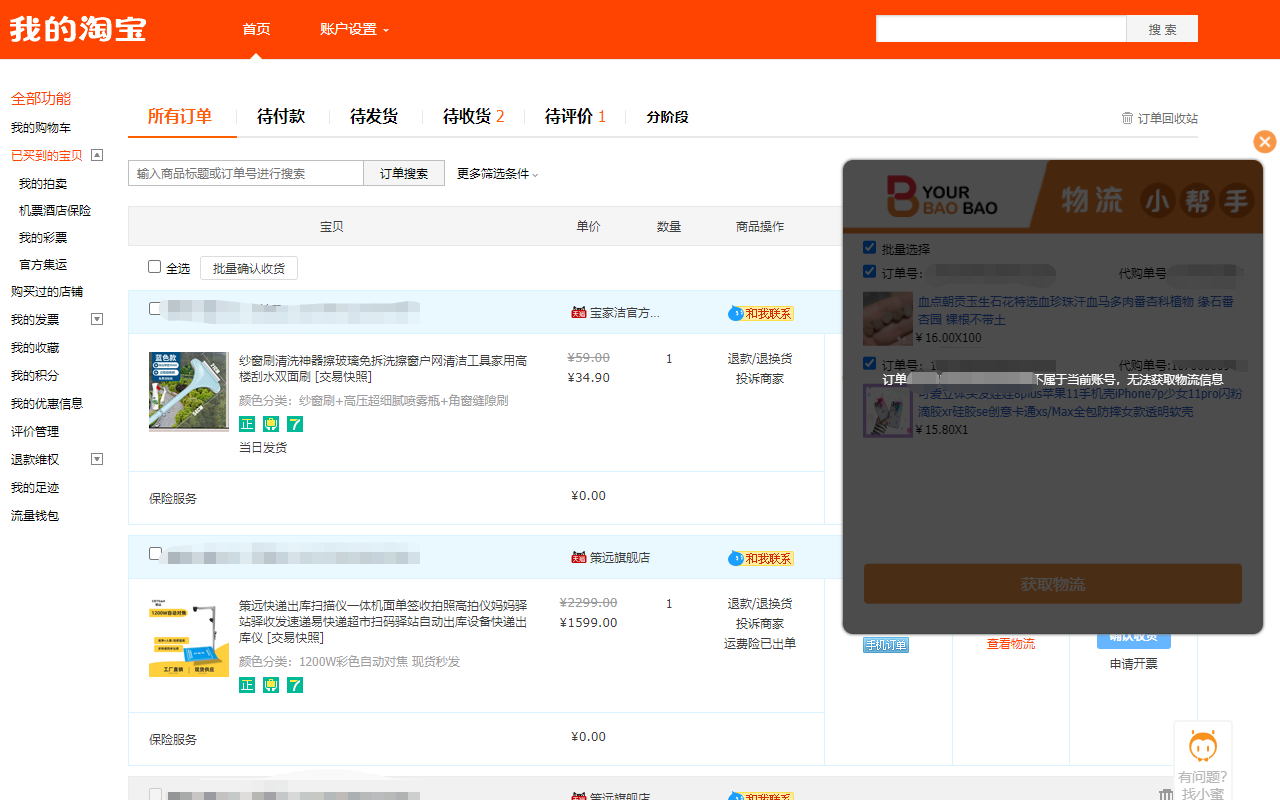Open the 账户设置 dropdown
Image resolution: width=1280 pixels, height=800 pixels.
point(354,29)
